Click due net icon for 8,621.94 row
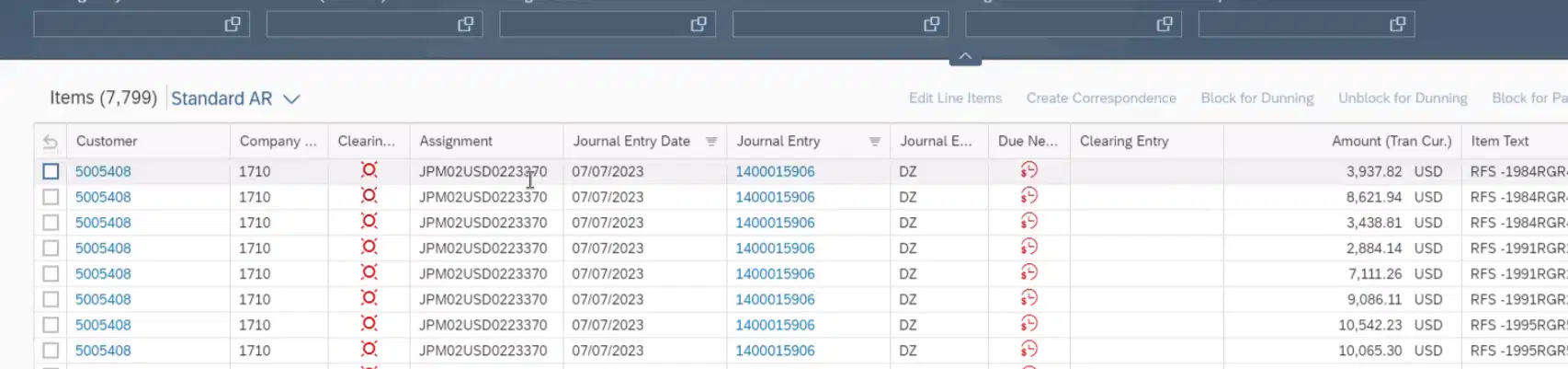 pyautogui.click(x=1028, y=196)
